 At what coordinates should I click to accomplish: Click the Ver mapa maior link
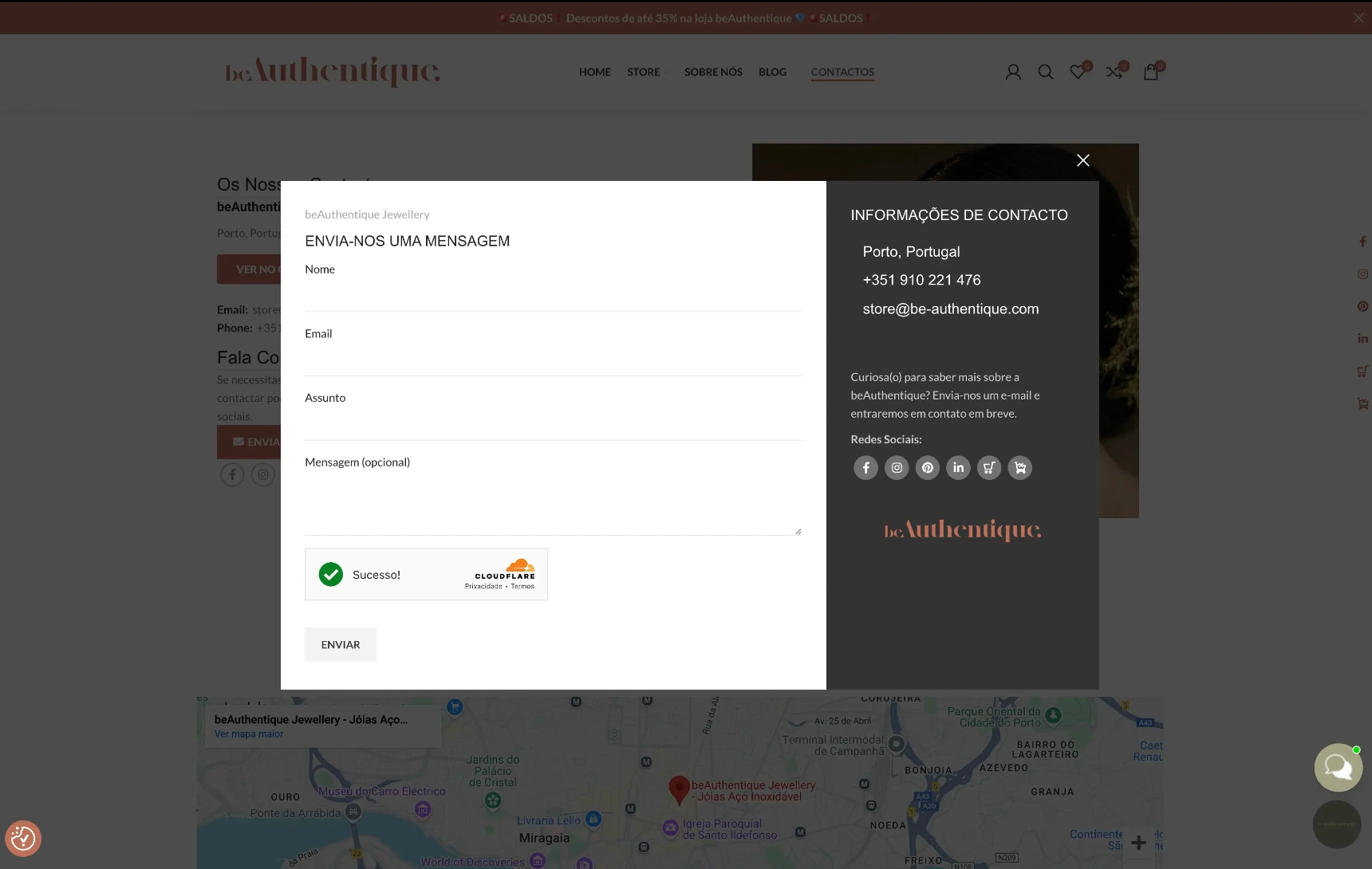click(x=249, y=734)
